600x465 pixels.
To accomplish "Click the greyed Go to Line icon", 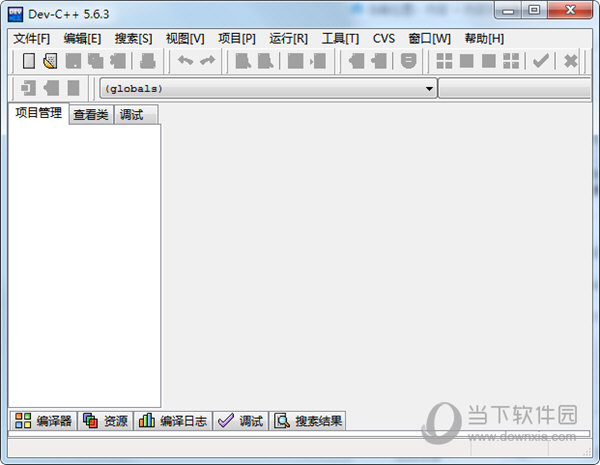I will pyautogui.click(x=318, y=61).
